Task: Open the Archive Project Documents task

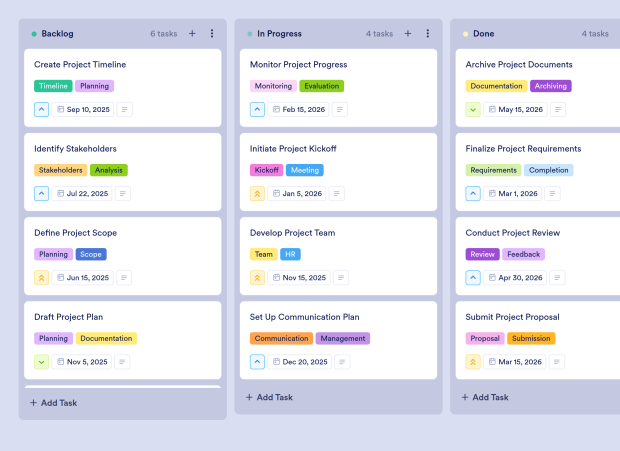Action: (519, 64)
